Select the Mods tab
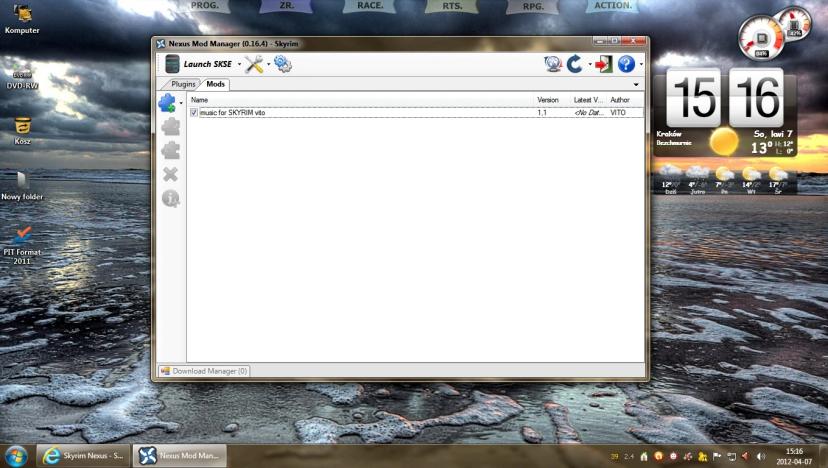 point(215,84)
